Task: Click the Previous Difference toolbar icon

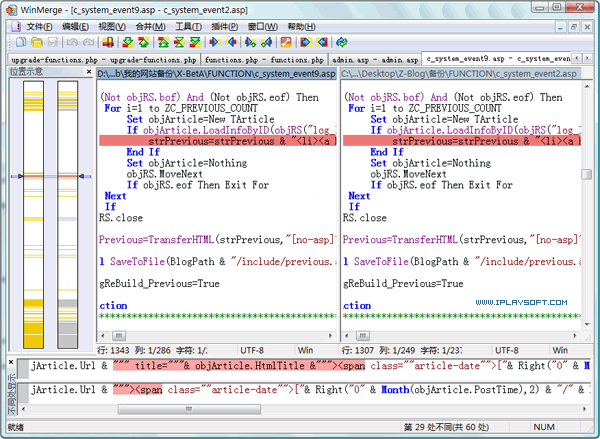Action: tap(144, 43)
